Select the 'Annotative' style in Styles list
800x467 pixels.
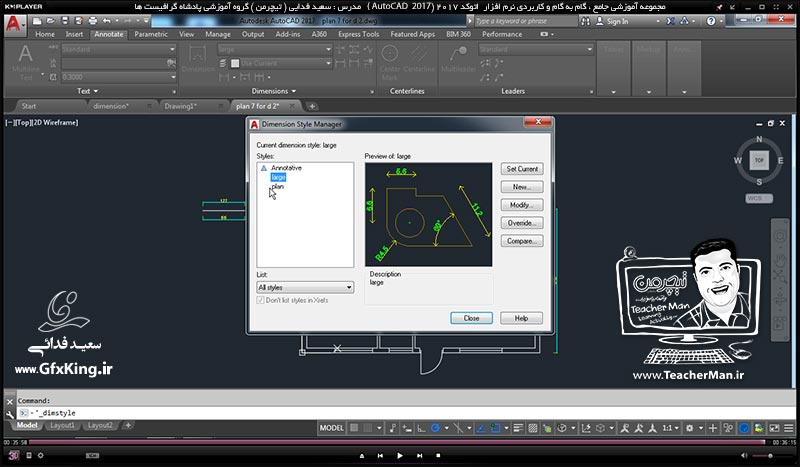pyautogui.click(x=286, y=167)
